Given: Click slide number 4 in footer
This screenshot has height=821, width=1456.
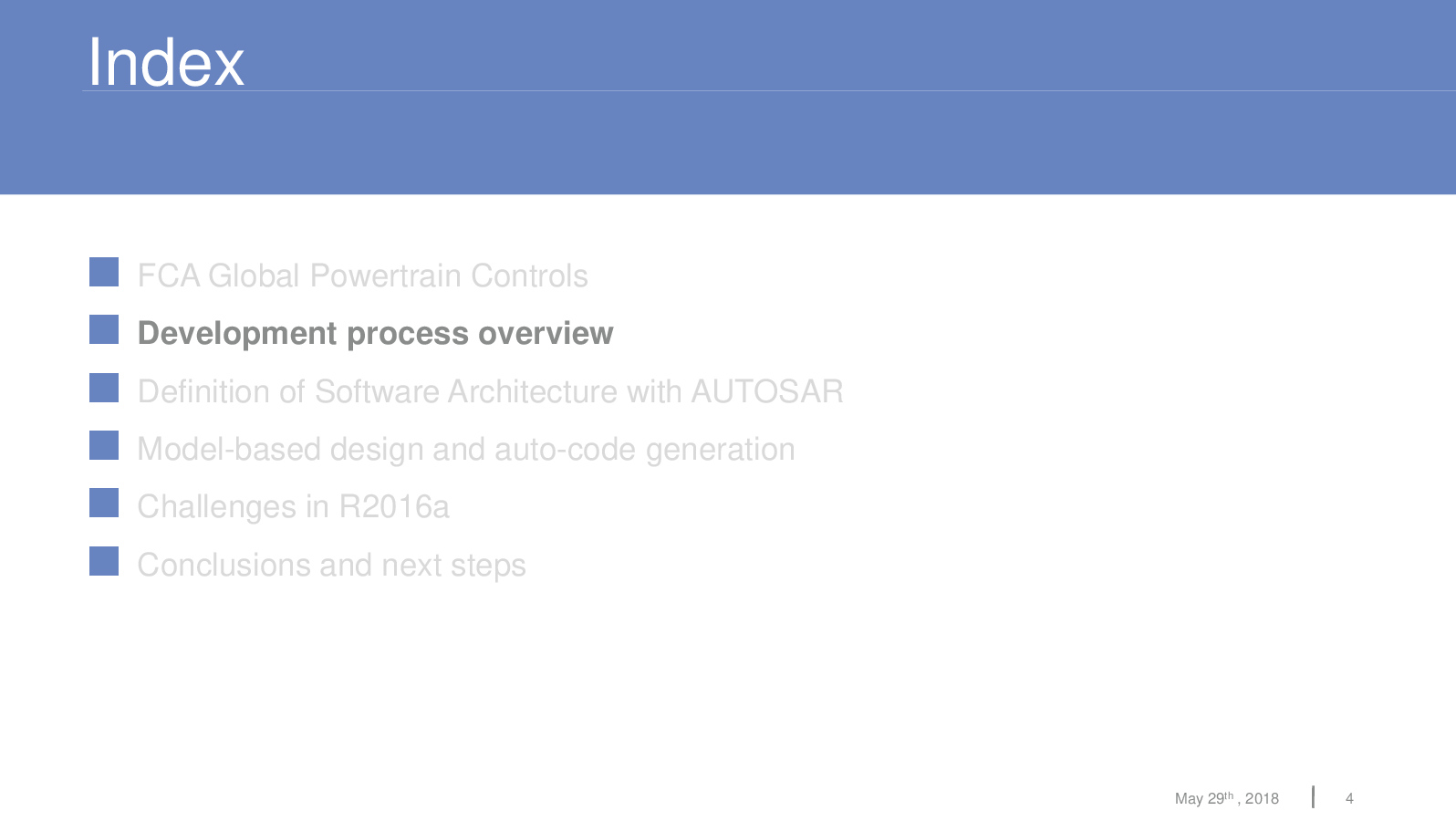Looking at the screenshot, I should point(1349,799).
